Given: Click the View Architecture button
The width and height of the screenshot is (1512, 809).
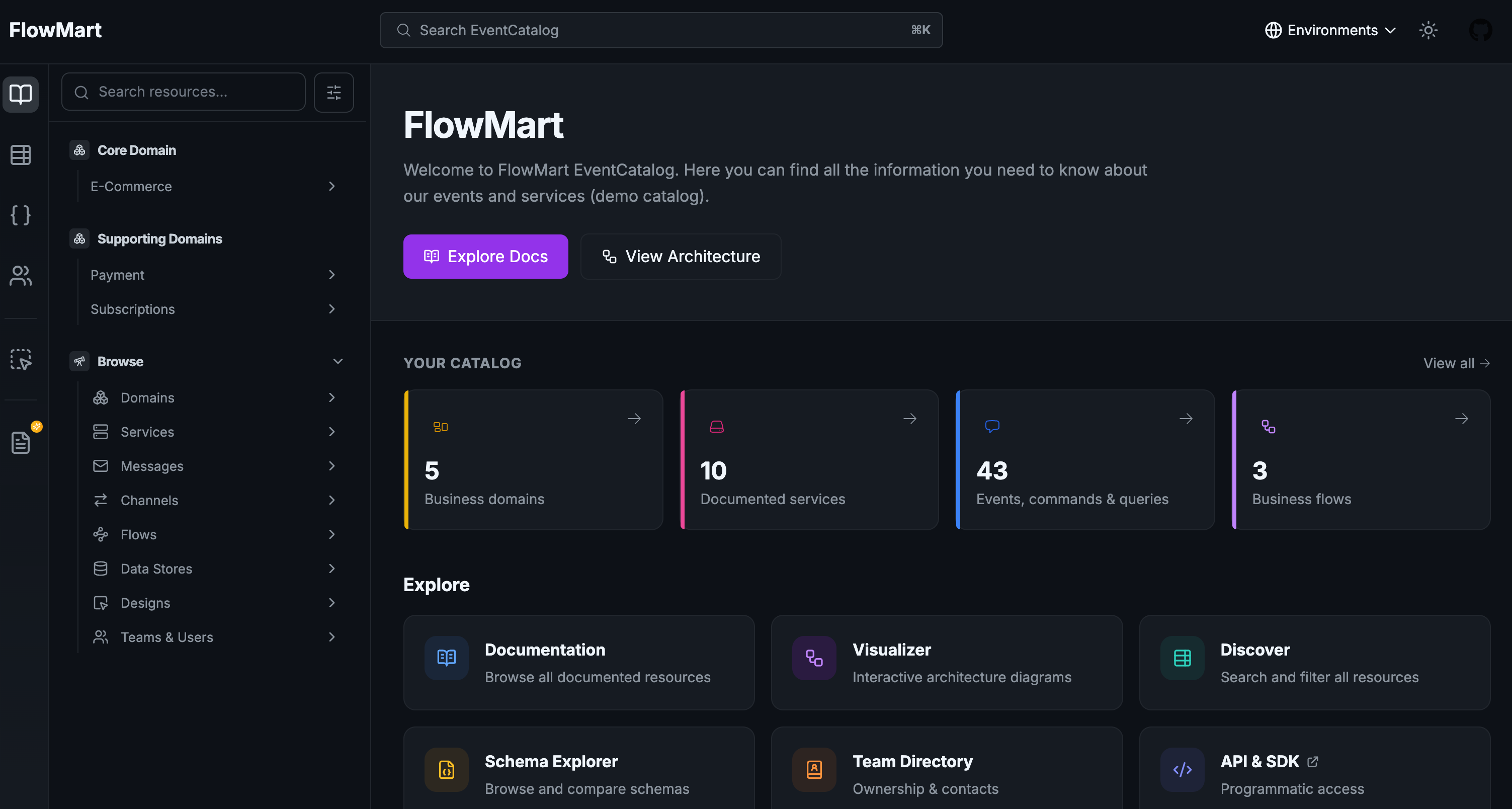Looking at the screenshot, I should [x=680, y=256].
